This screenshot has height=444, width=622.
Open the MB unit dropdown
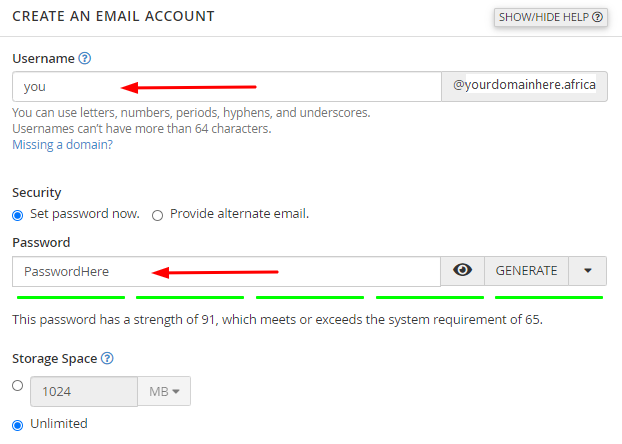click(163, 391)
